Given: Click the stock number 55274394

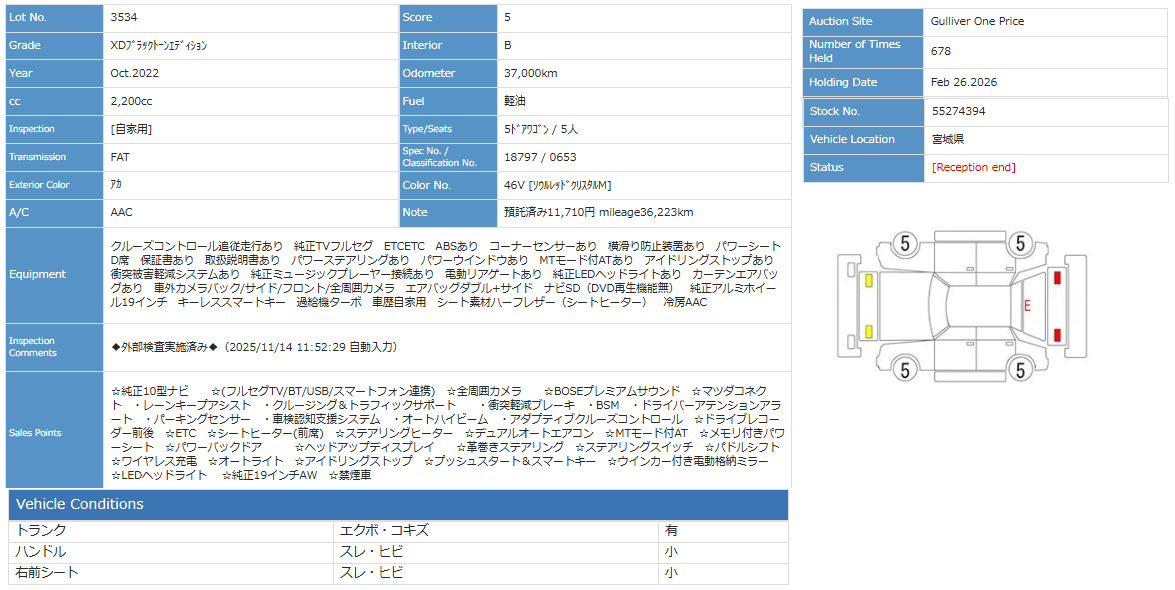Looking at the screenshot, I should [x=958, y=111].
